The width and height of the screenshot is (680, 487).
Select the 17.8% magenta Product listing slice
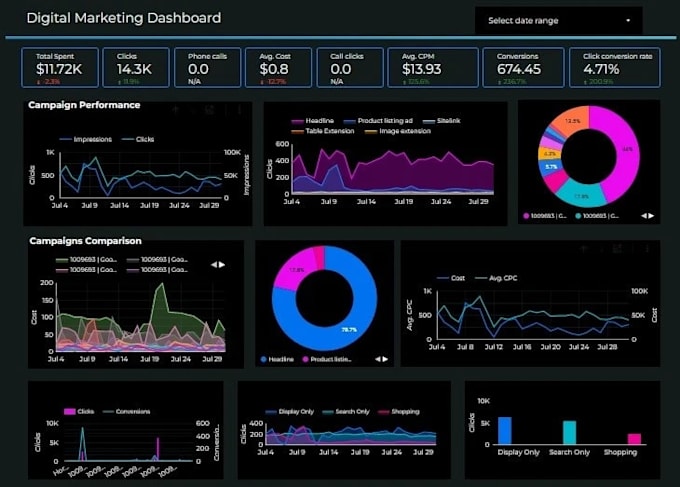coord(296,269)
